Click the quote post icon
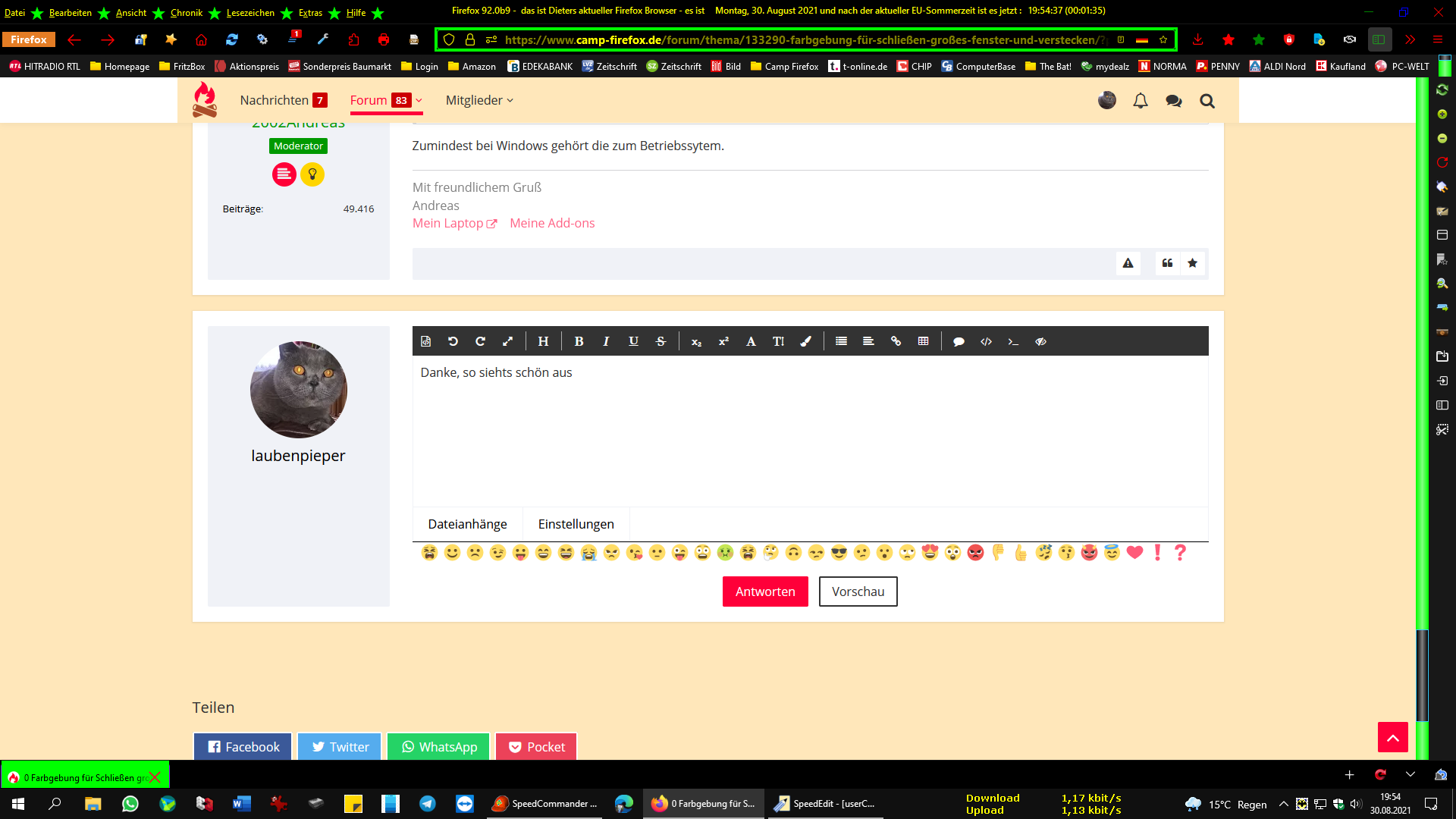Viewport: 1456px width, 819px height. click(1167, 263)
